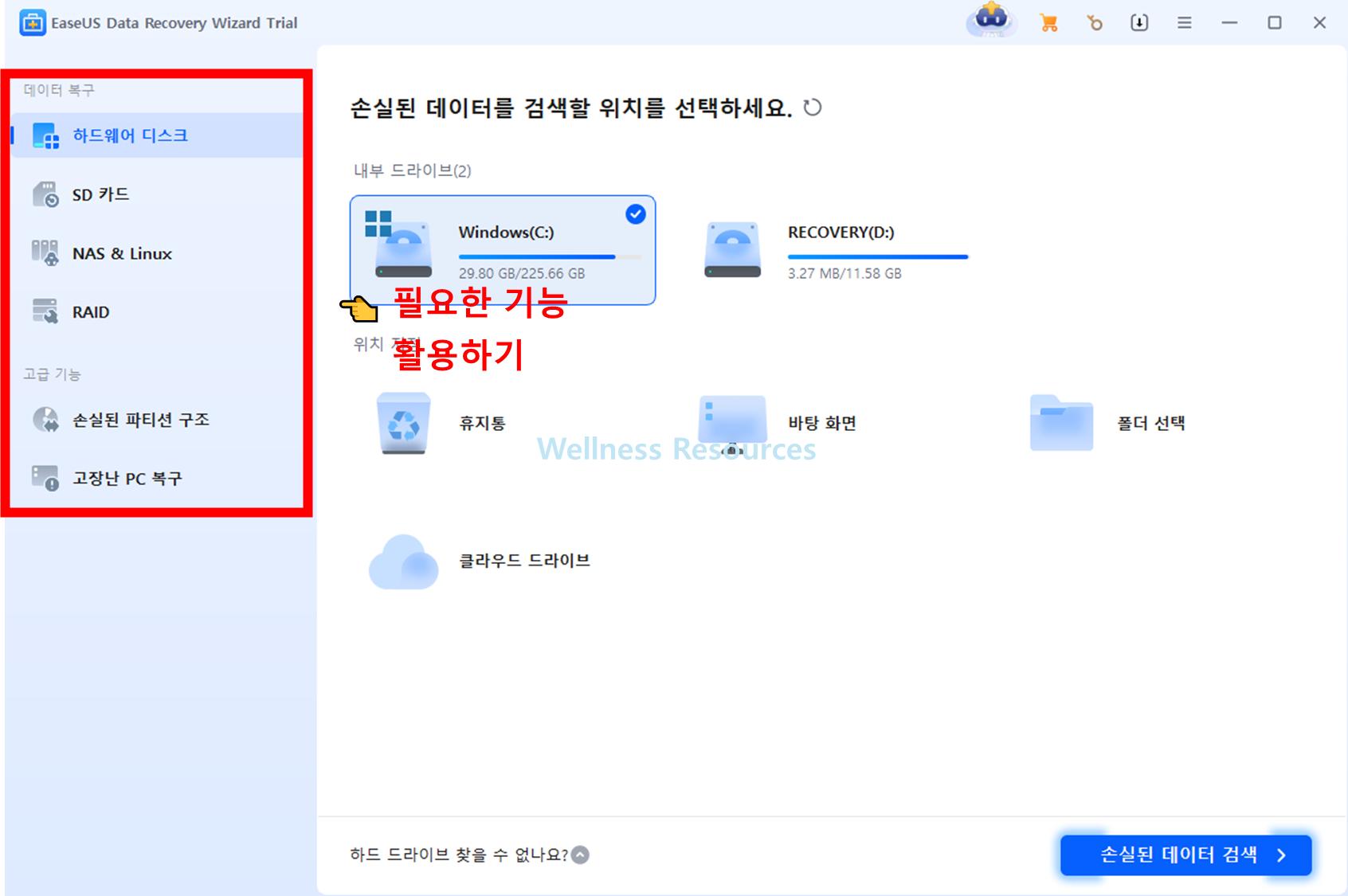Click the RECOVERY(D:) drive icon
Viewport: 1348px width, 896px height.
[x=733, y=250]
